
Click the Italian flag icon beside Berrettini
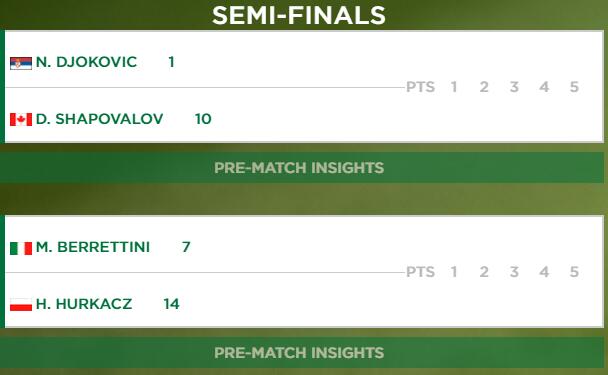point(21,248)
